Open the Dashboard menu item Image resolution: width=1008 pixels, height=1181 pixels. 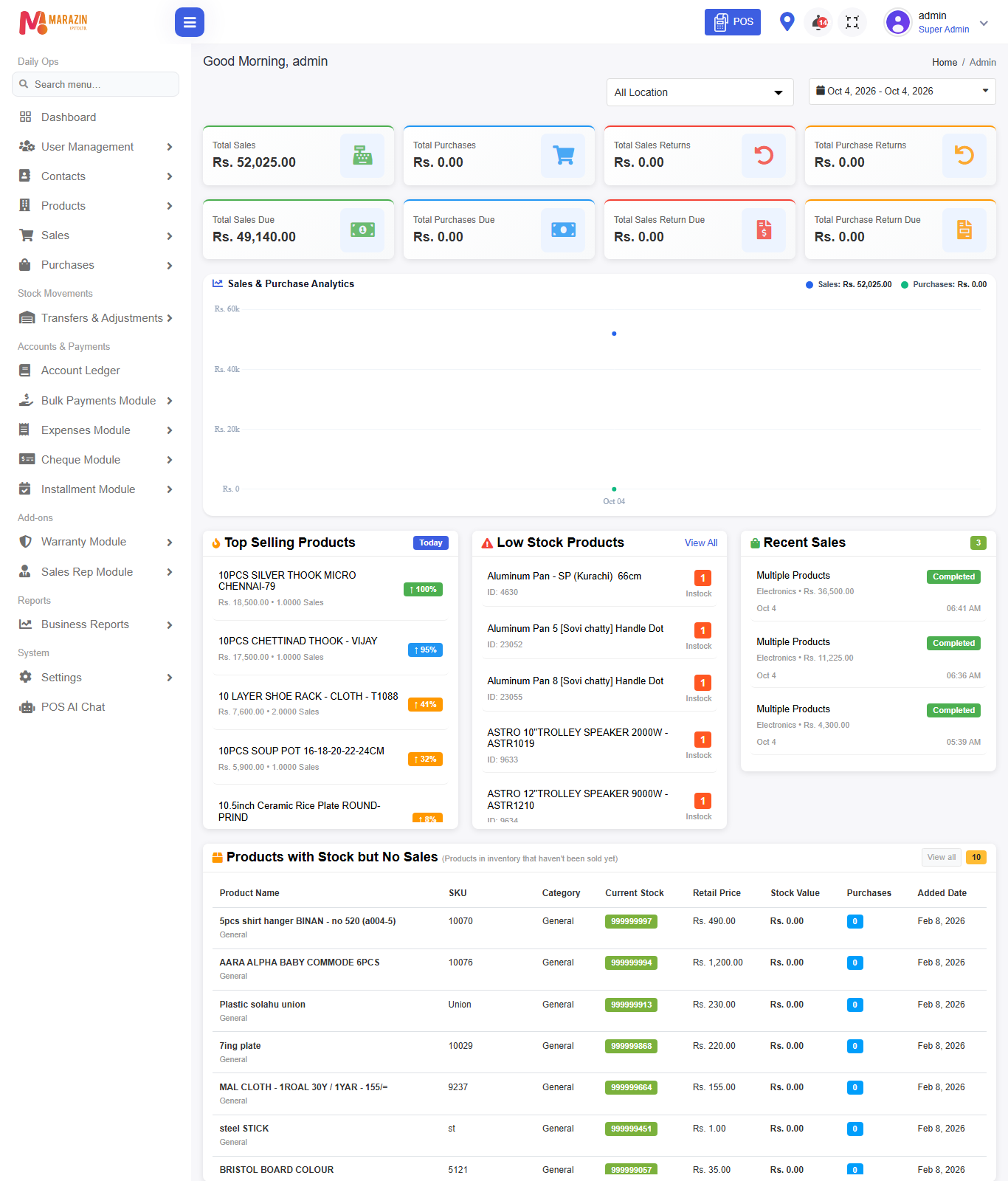coord(96,117)
